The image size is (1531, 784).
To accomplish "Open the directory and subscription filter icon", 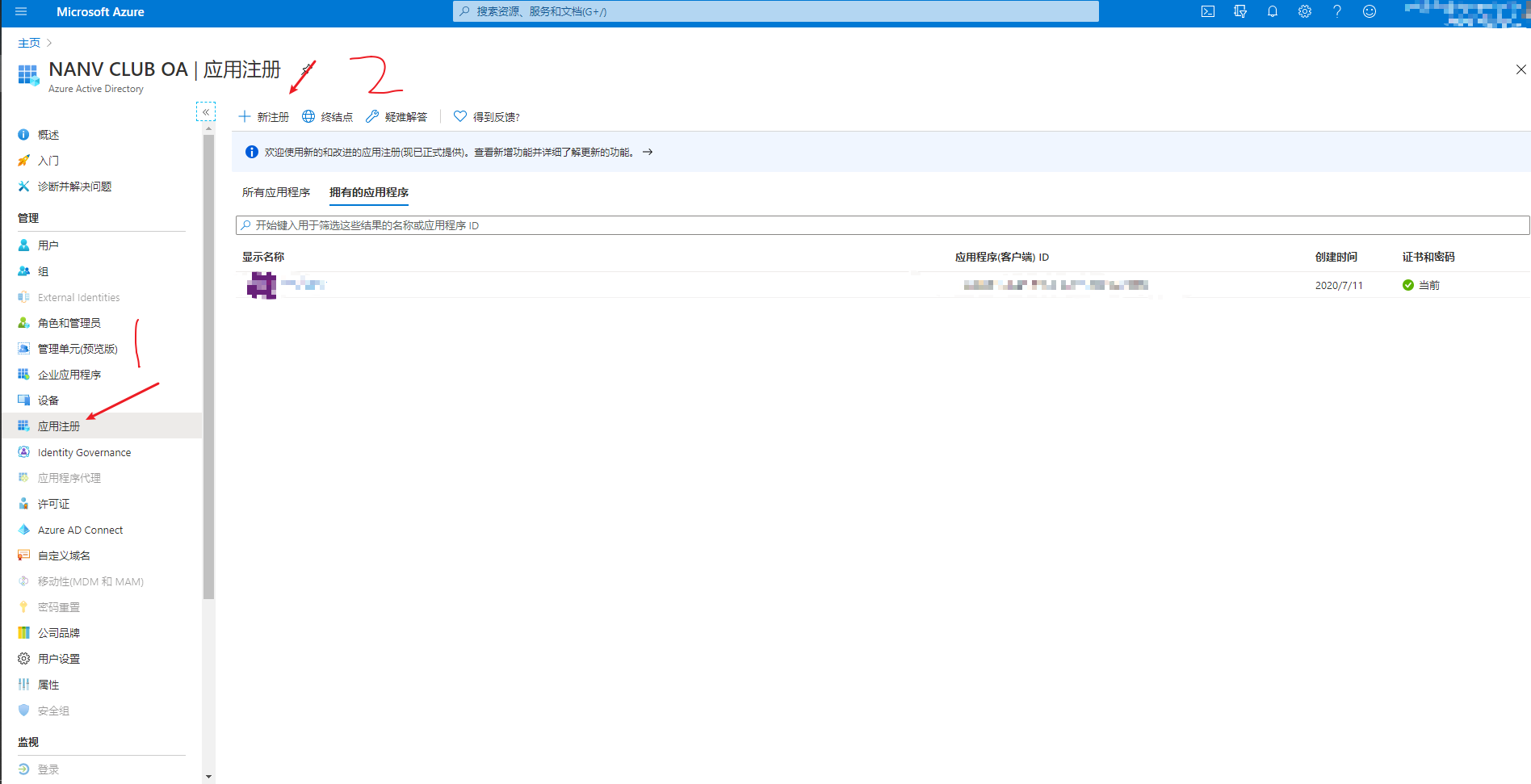I will (x=1240, y=11).
